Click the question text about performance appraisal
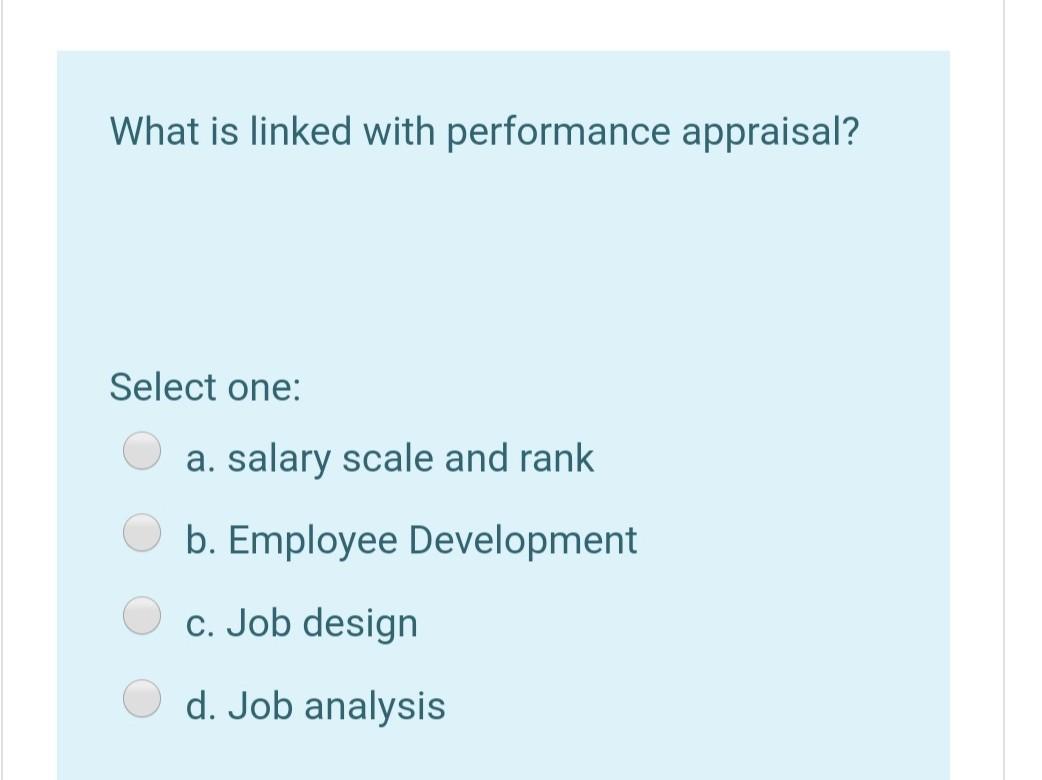Viewport: 1042px width, 780px height. coord(483,131)
